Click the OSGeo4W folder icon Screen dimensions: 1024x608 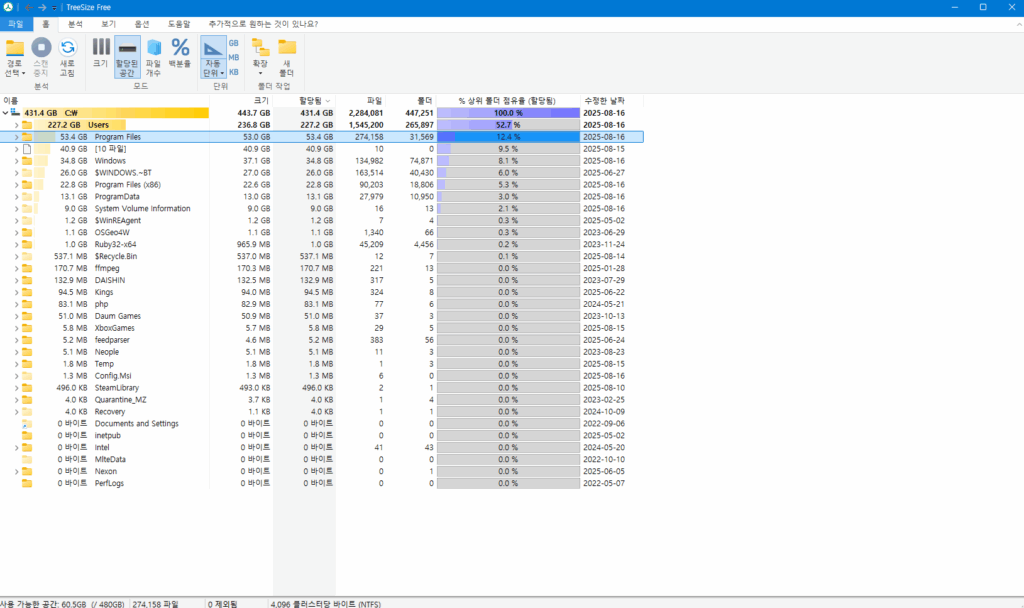(x=27, y=232)
